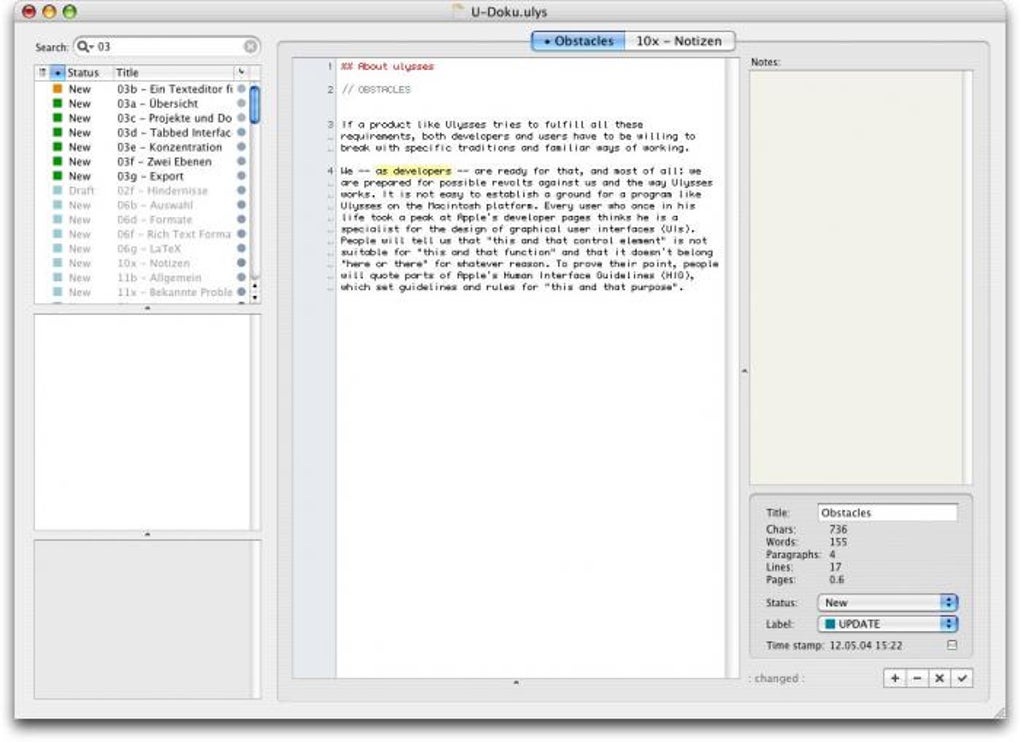Select document 03d – Tabbed Interfac
The image size is (1020, 742).
142,132
